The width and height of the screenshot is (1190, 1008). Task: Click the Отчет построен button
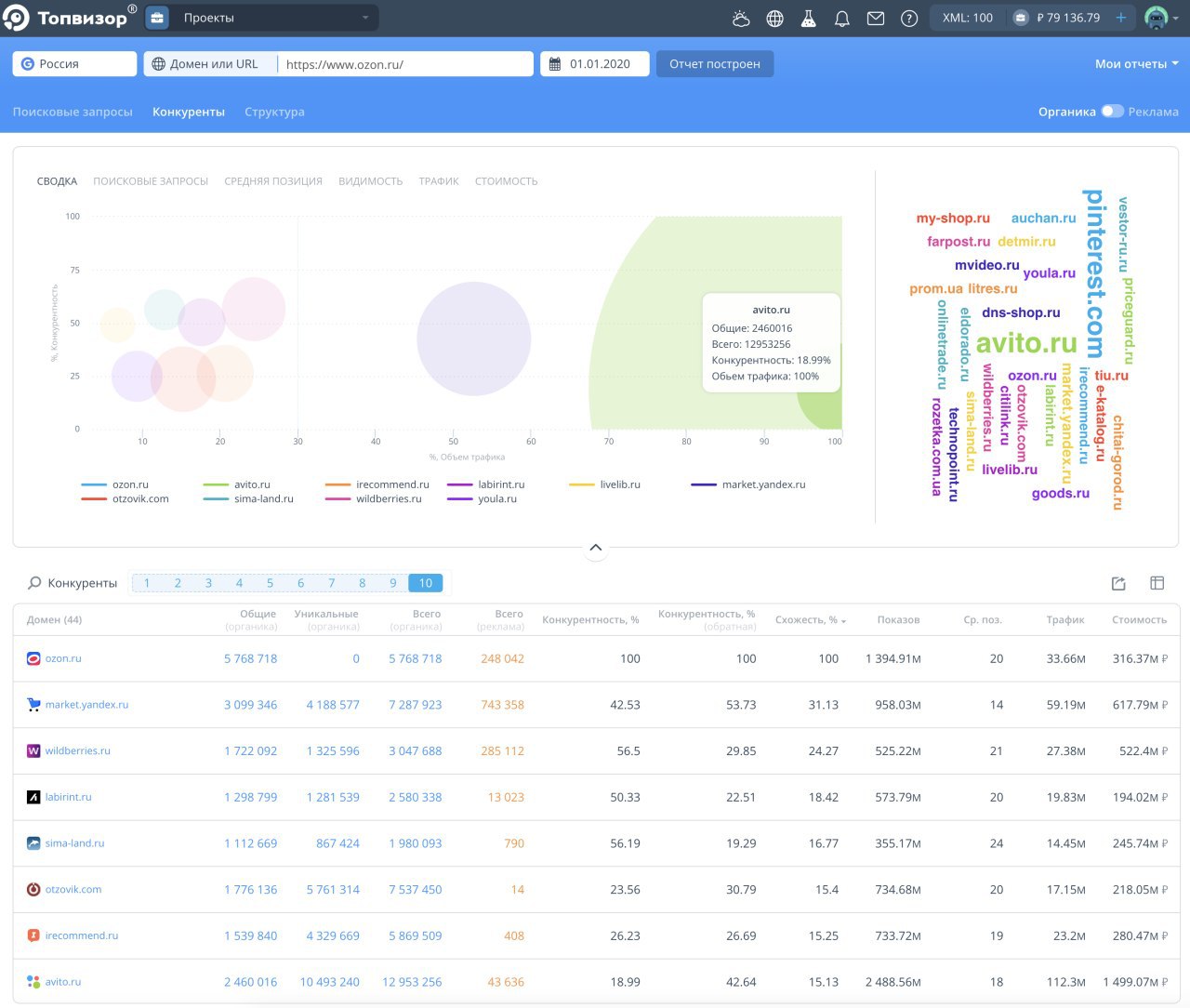pyautogui.click(x=715, y=64)
